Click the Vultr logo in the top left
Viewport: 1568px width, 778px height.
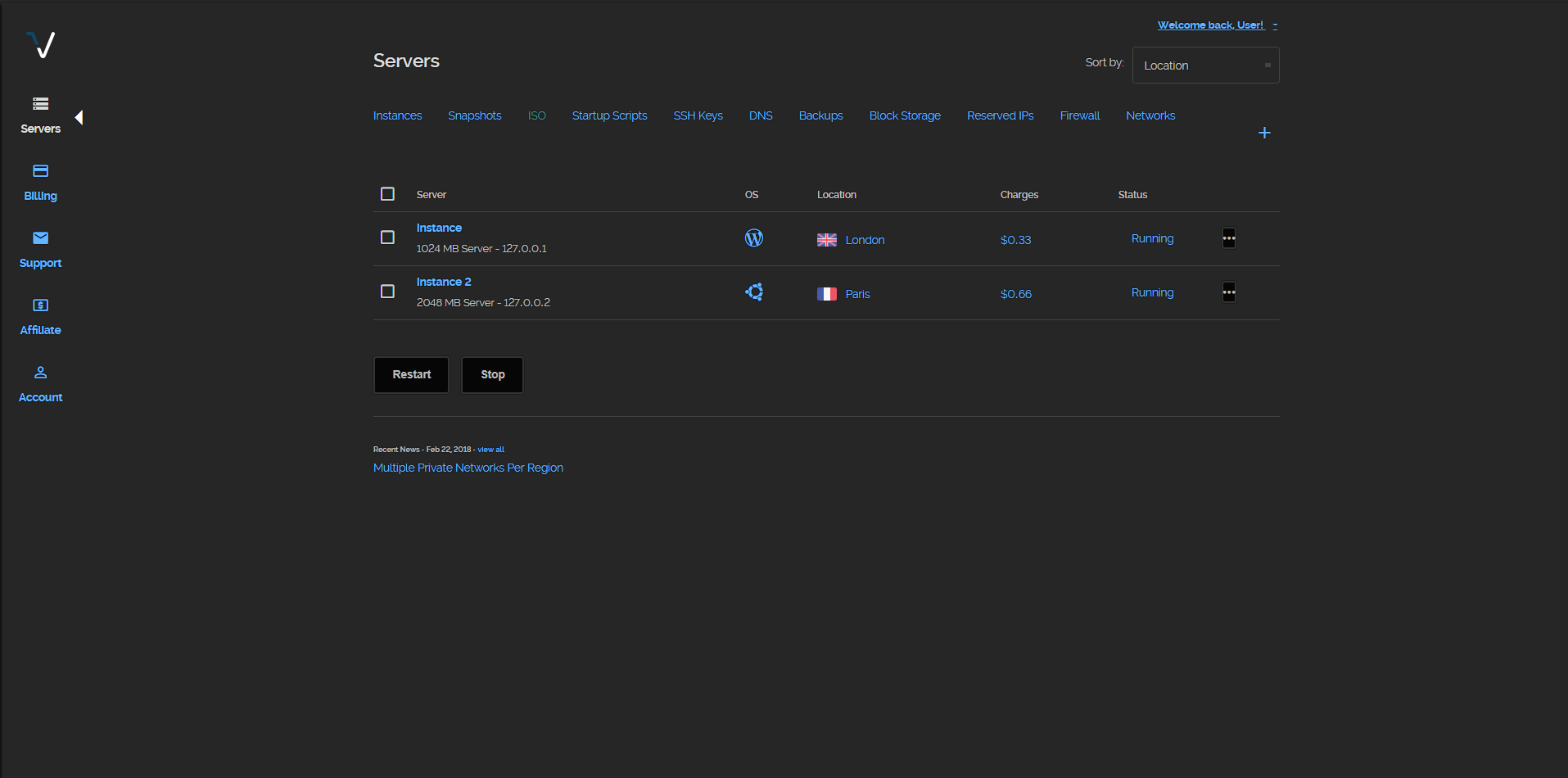pos(40,45)
